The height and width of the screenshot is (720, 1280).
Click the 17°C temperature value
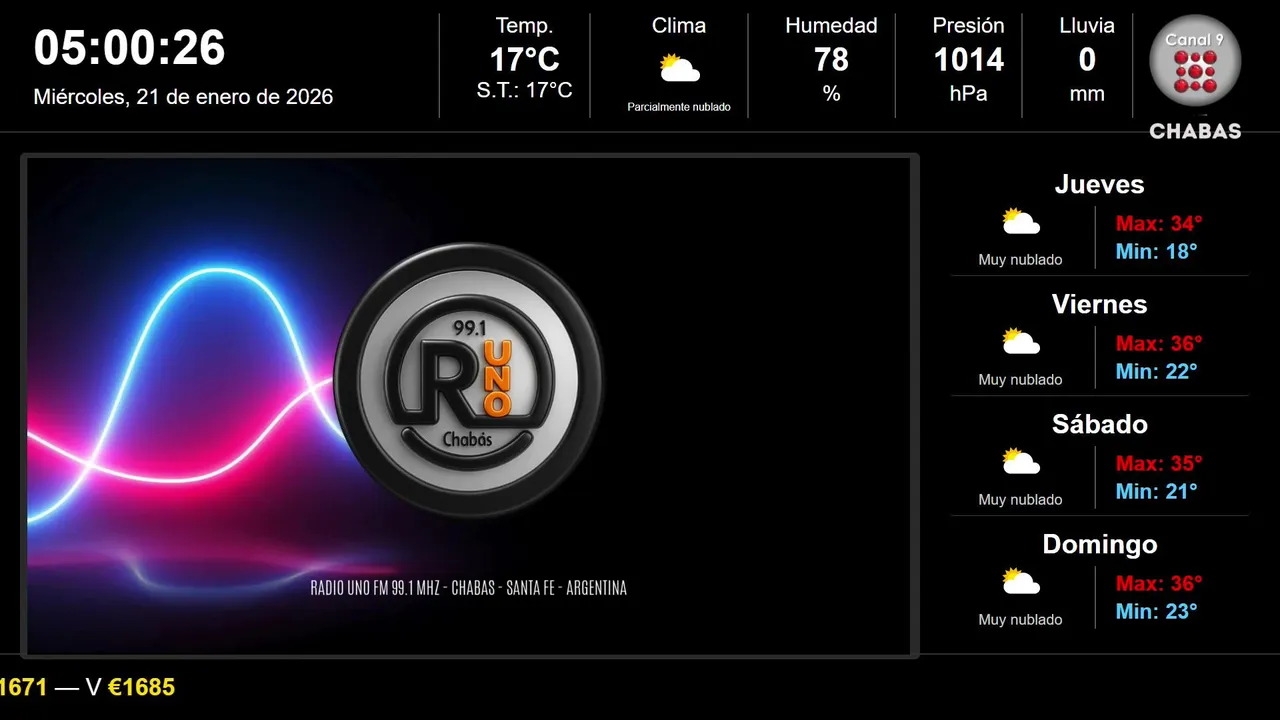click(524, 60)
